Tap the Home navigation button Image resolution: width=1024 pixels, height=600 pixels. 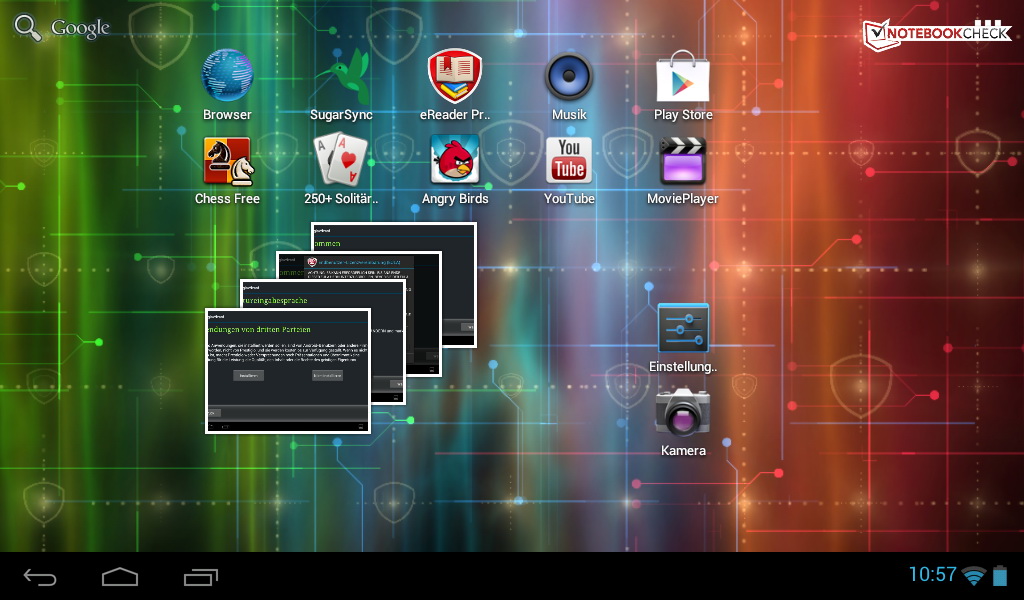coord(120,576)
